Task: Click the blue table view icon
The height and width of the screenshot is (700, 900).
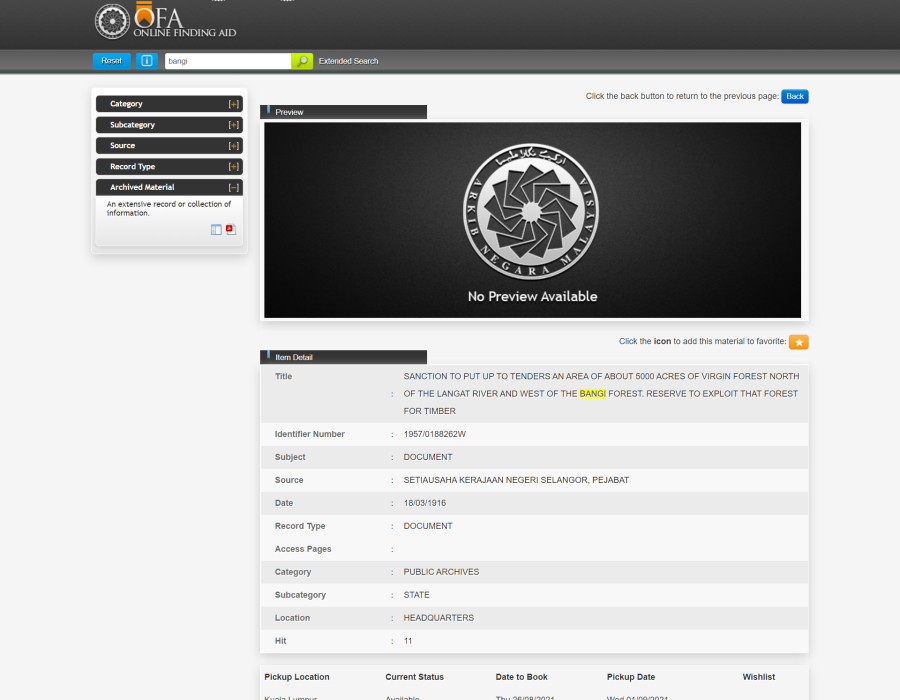Action: [x=216, y=230]
